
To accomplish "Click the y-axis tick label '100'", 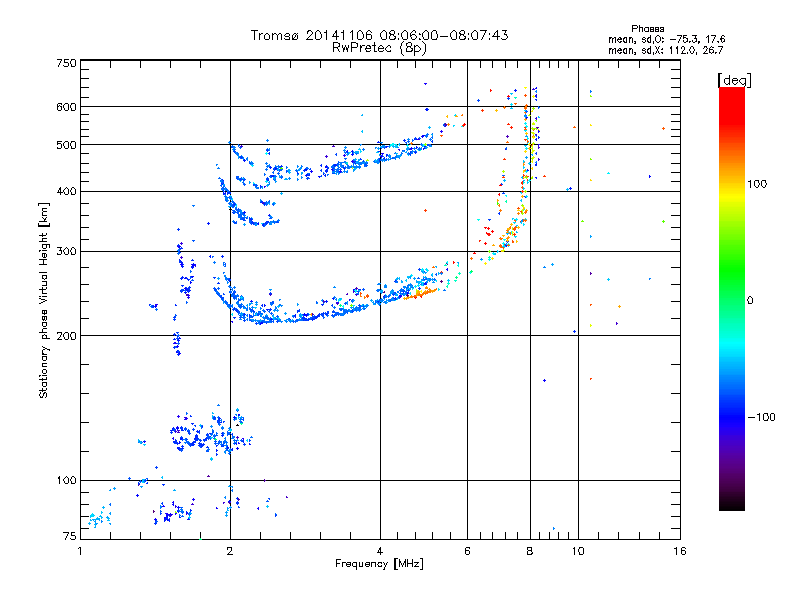I will click(66, 480).
